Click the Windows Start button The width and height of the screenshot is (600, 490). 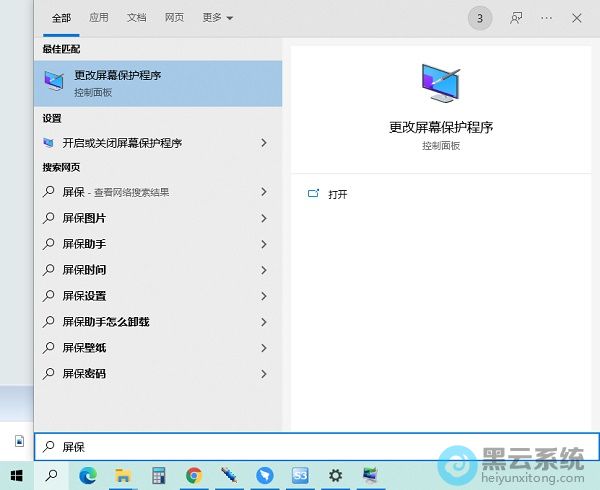click(x=17, y=476)
